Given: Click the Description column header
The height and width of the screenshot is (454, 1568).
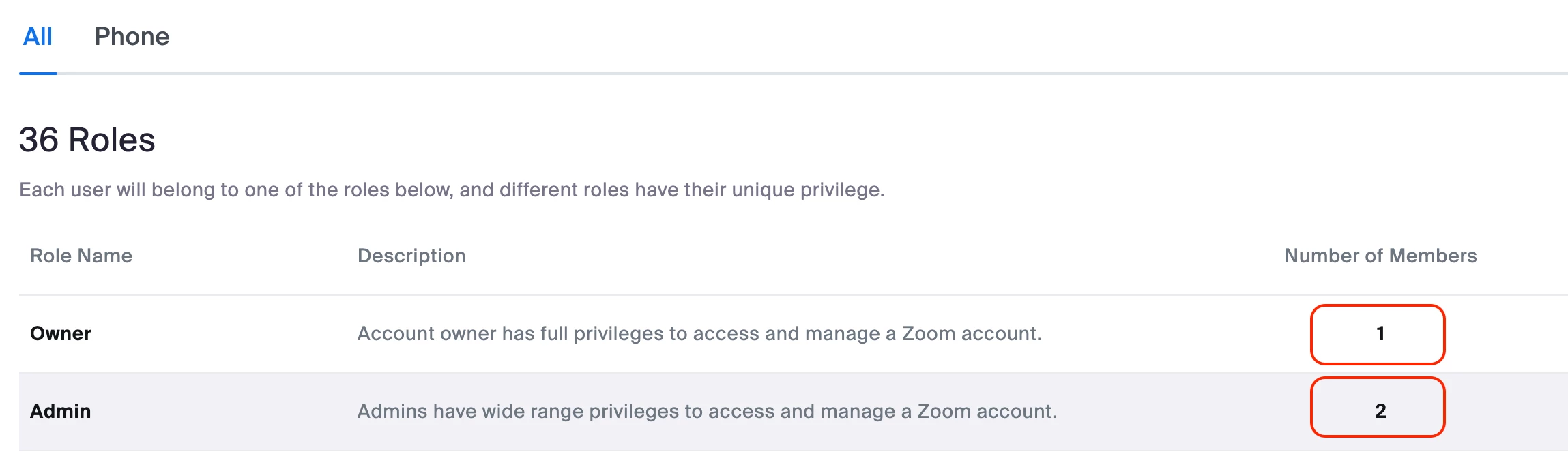Looking at the screenshot, I should 411,256.
